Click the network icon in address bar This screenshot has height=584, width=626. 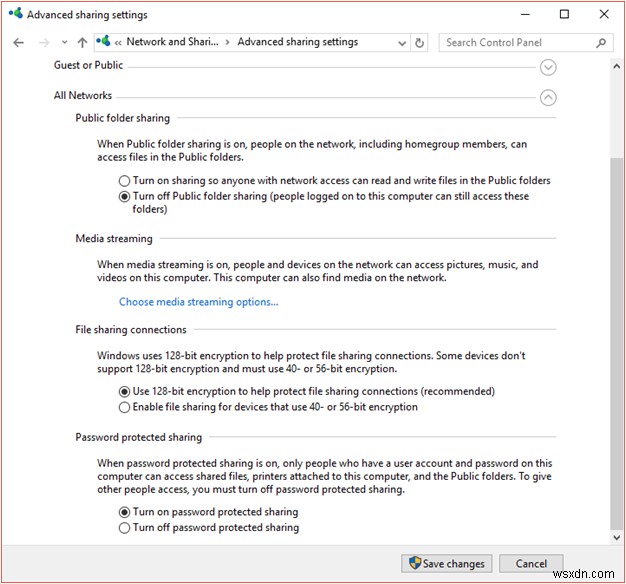click(103, 41)
